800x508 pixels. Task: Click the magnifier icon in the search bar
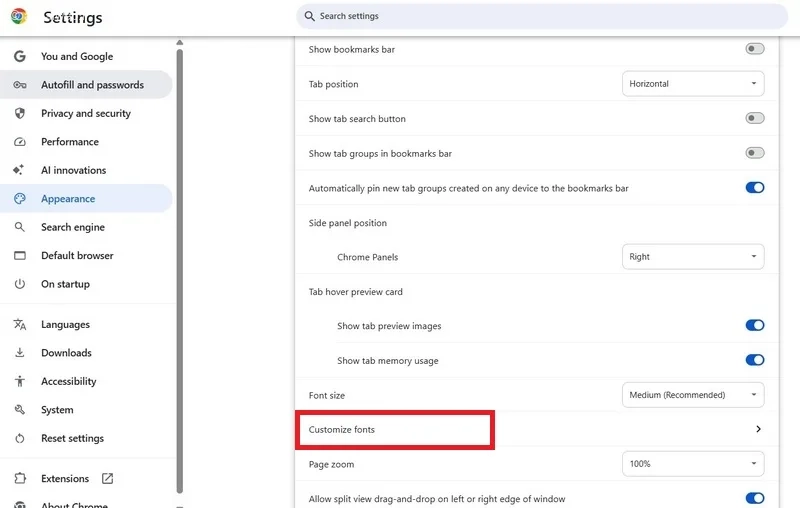(x=309, y=16)
